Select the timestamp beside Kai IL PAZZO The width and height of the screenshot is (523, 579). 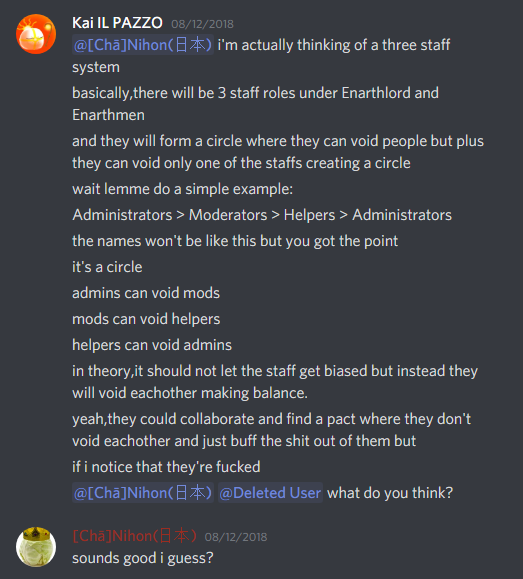coord(202,24)
